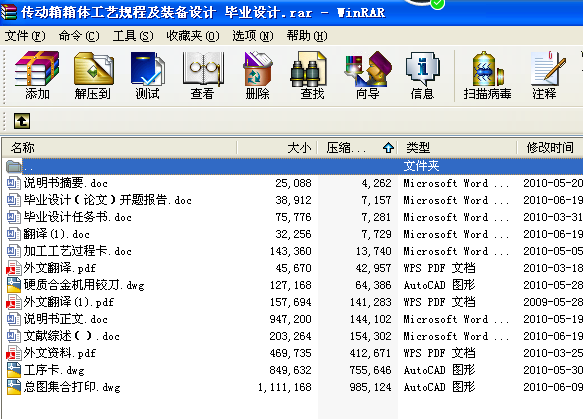Click size 203,264 of 文献综述.doc
The width and height of the screenshot is (583, 419).
point(291,336)
